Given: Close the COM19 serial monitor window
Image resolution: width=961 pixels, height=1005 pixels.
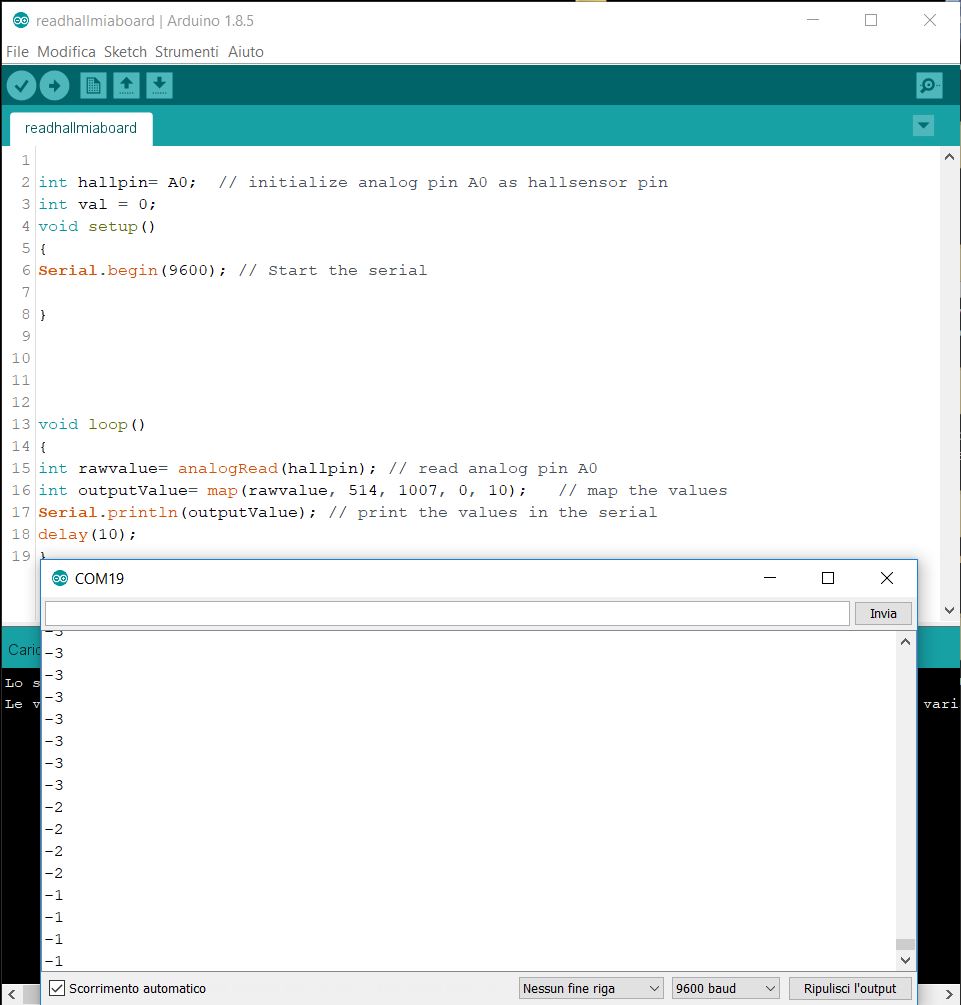Looking at the screenshot, I should point(887,578).
